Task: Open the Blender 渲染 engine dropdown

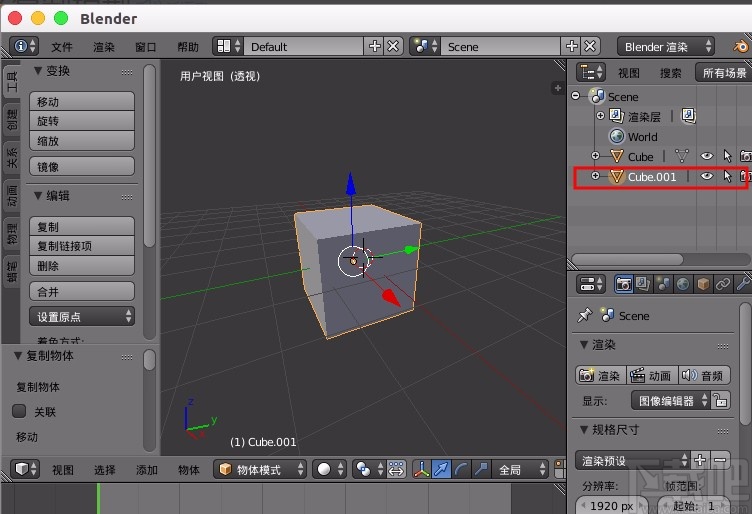Action: click(x=666, y=47)
